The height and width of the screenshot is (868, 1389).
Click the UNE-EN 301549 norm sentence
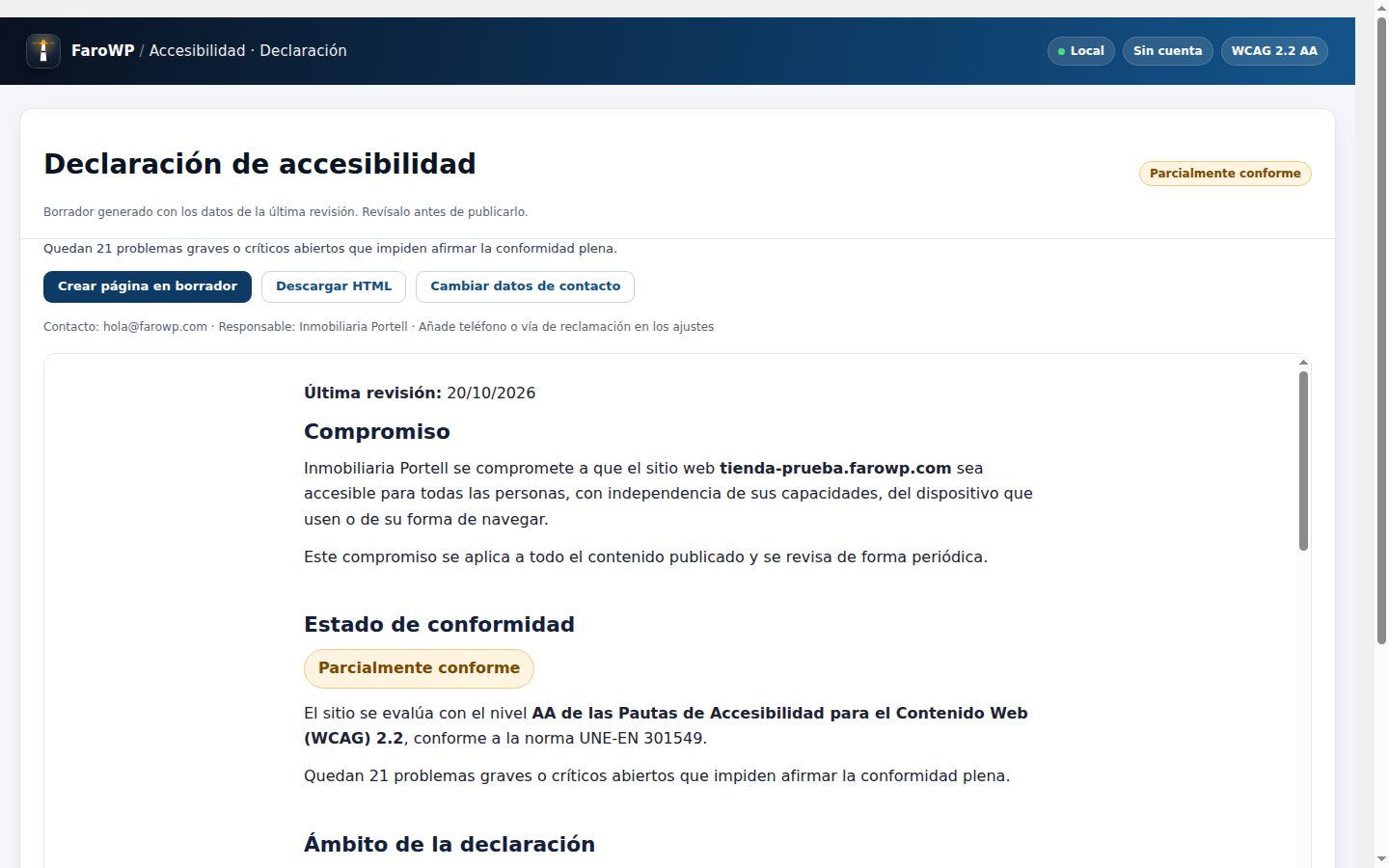[x=666, y=725]
